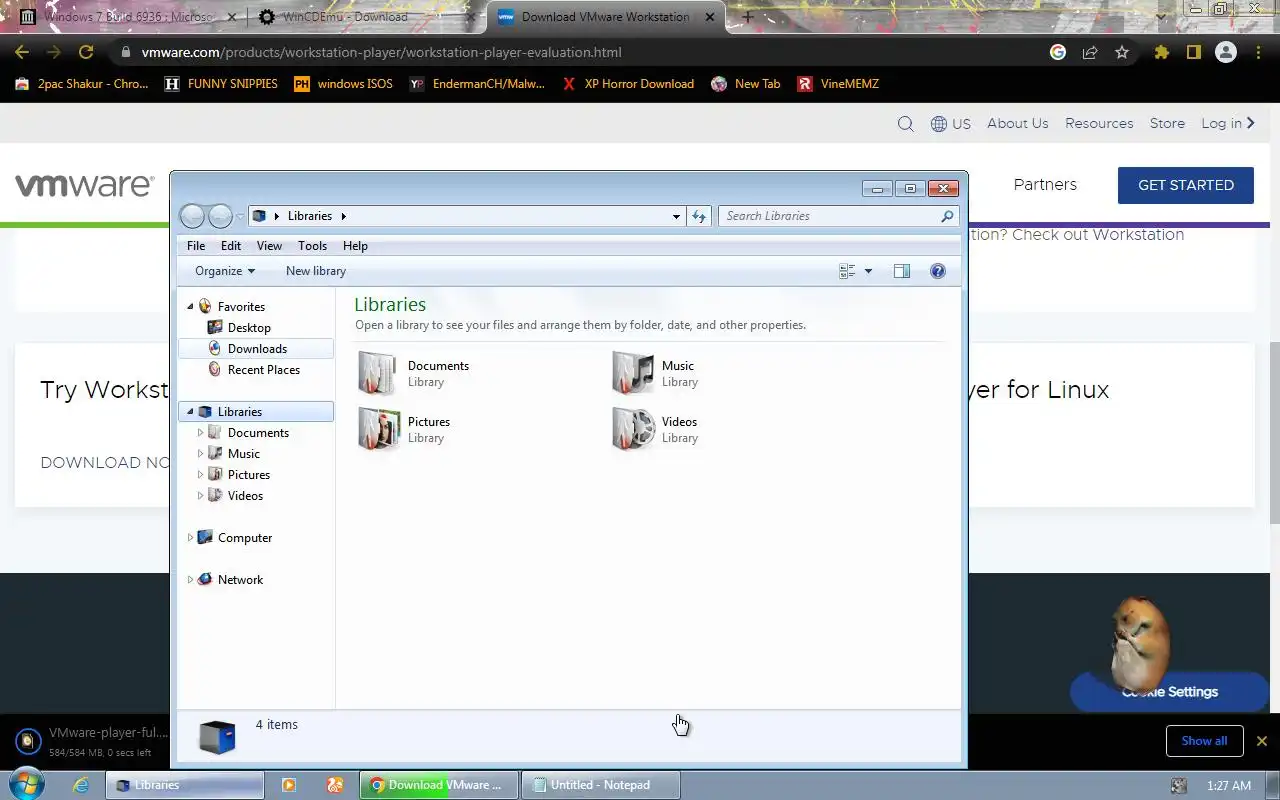Open Explorer help question-mark icon
Image resolution: width=1280 pixels, height=800 pixels.
click(938, 271)
